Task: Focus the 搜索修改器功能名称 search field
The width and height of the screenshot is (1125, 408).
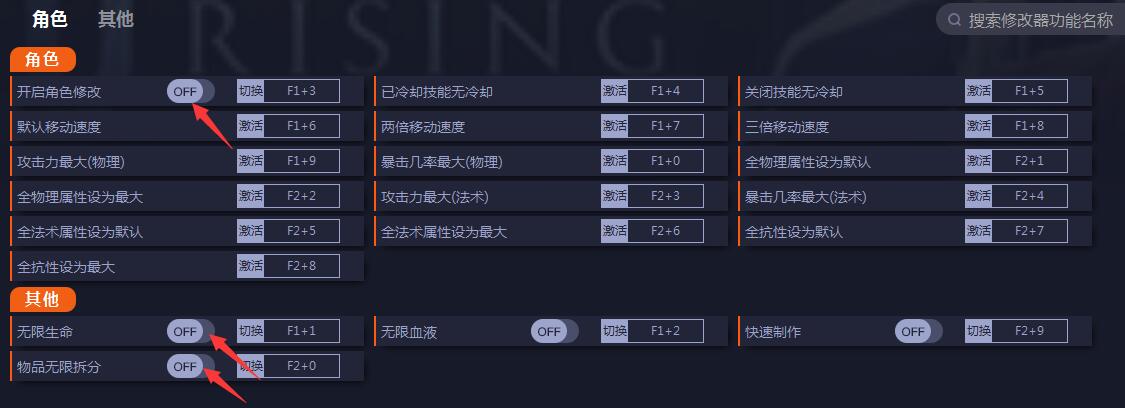Action: coord(1040,20)
